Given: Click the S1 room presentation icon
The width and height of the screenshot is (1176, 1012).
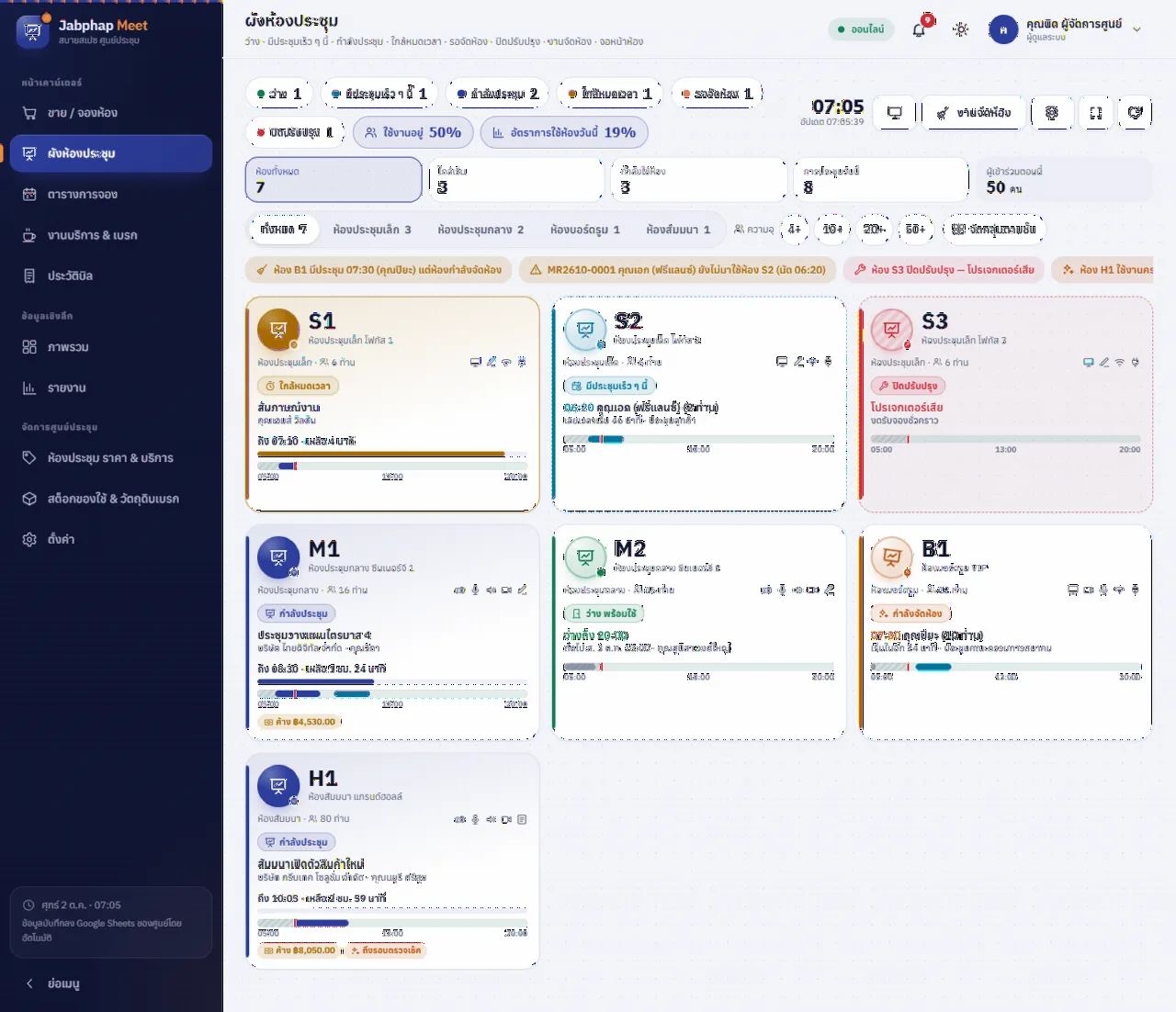Looking at the screenshot, I should click(278, 330).
